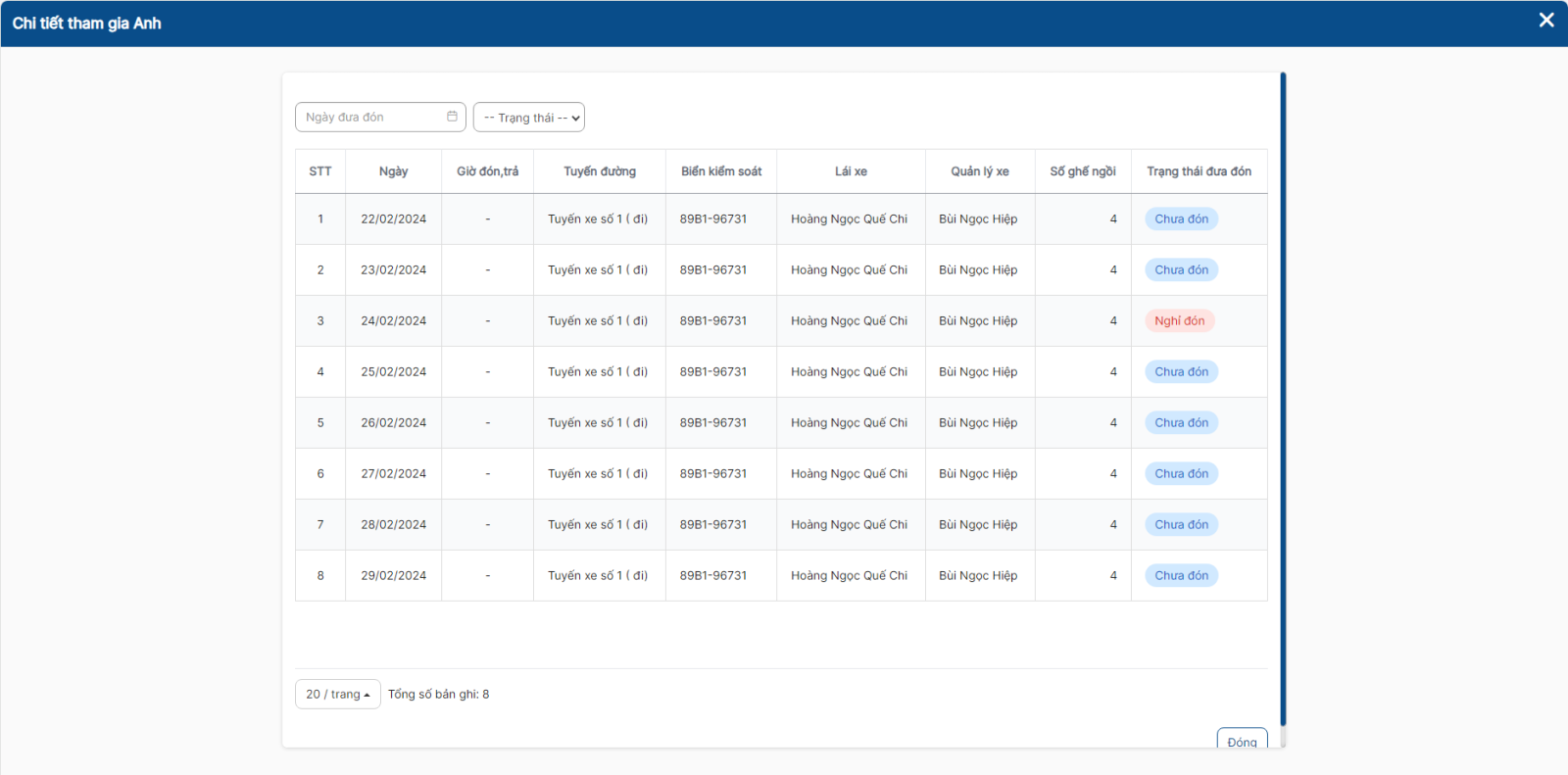Viewport: 1568px width, 775px height.
Task: Select the STT column header
Action: (x=320, y=171)
